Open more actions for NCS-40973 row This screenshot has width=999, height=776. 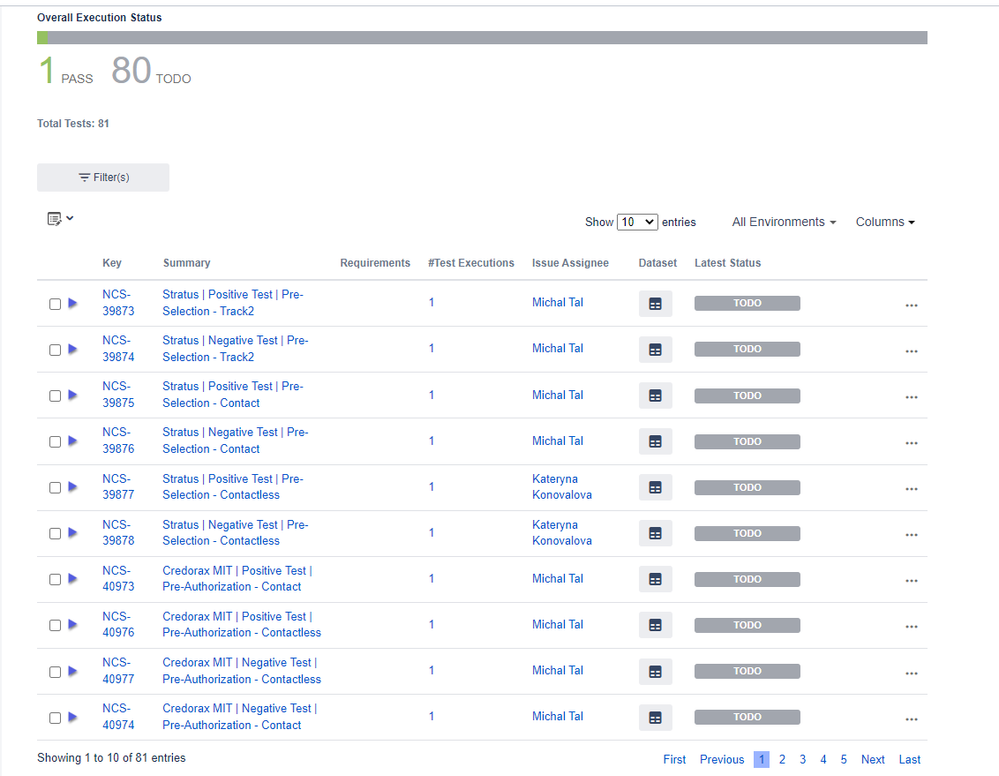click(x=911, y=580)
